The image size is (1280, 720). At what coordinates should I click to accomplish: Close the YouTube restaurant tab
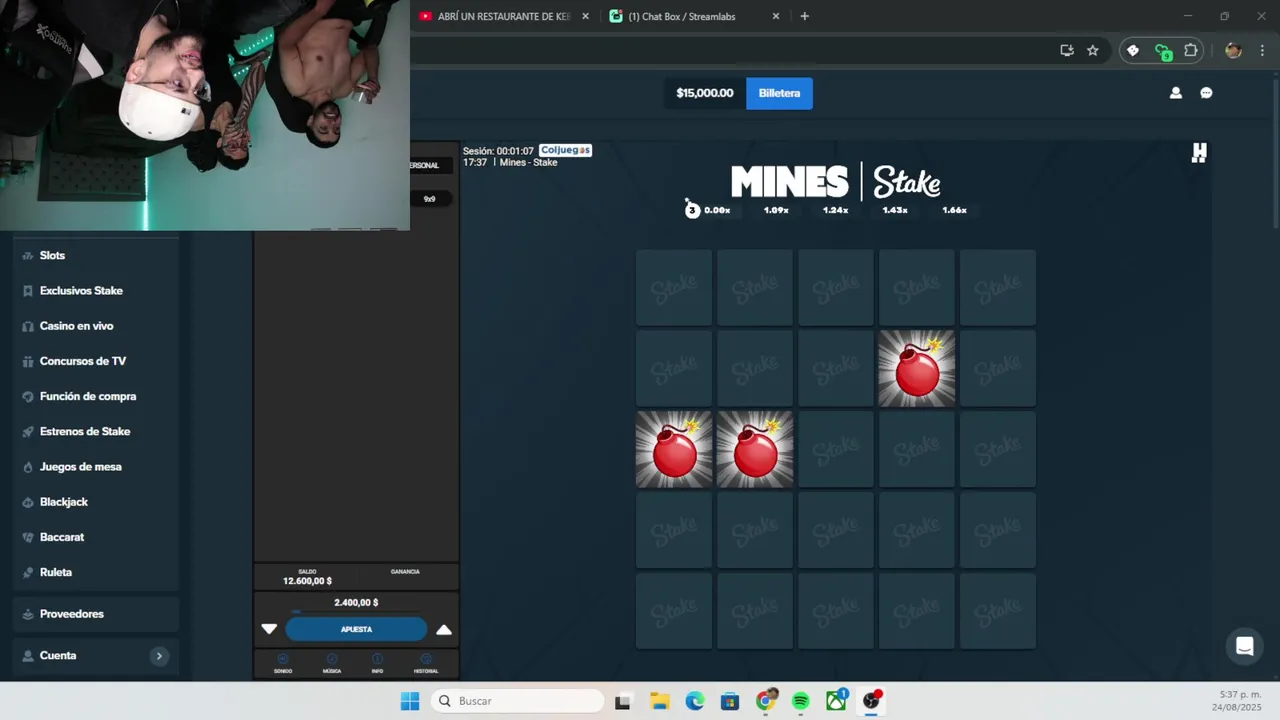[x=586, y=16]
